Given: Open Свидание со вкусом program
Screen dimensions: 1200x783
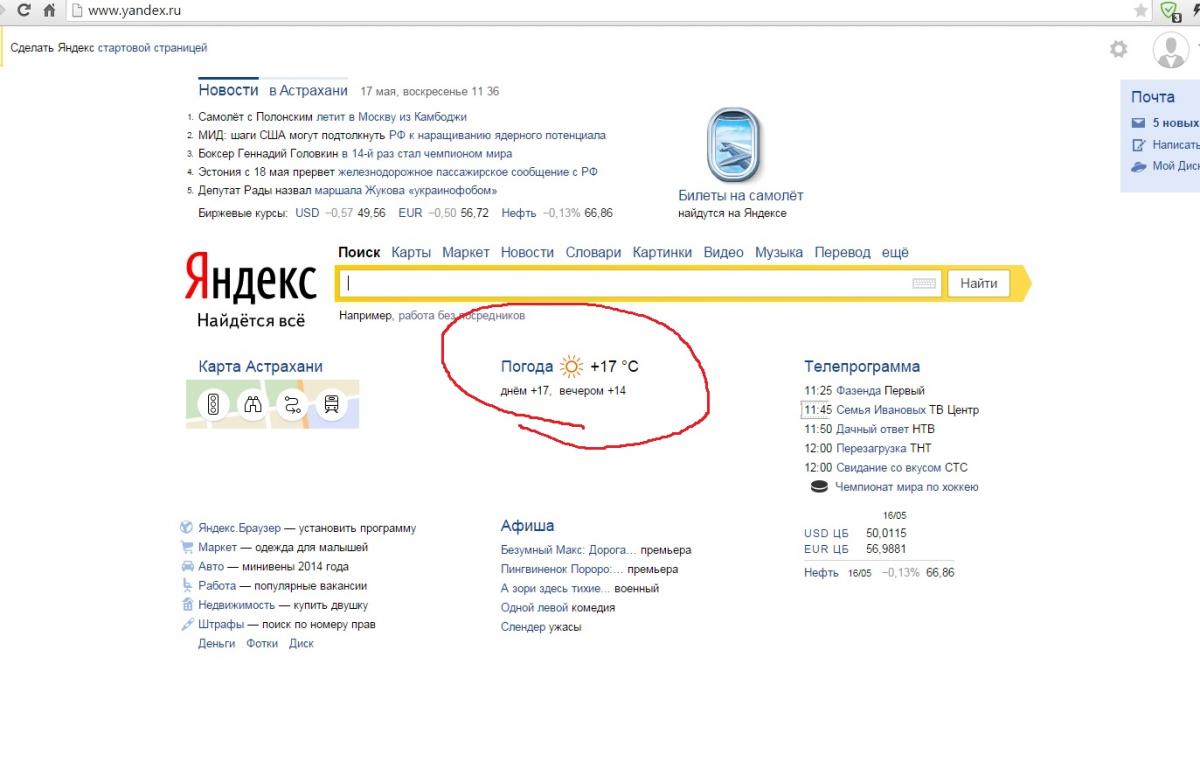Looking at the screenshot, I should pos(889,468).
